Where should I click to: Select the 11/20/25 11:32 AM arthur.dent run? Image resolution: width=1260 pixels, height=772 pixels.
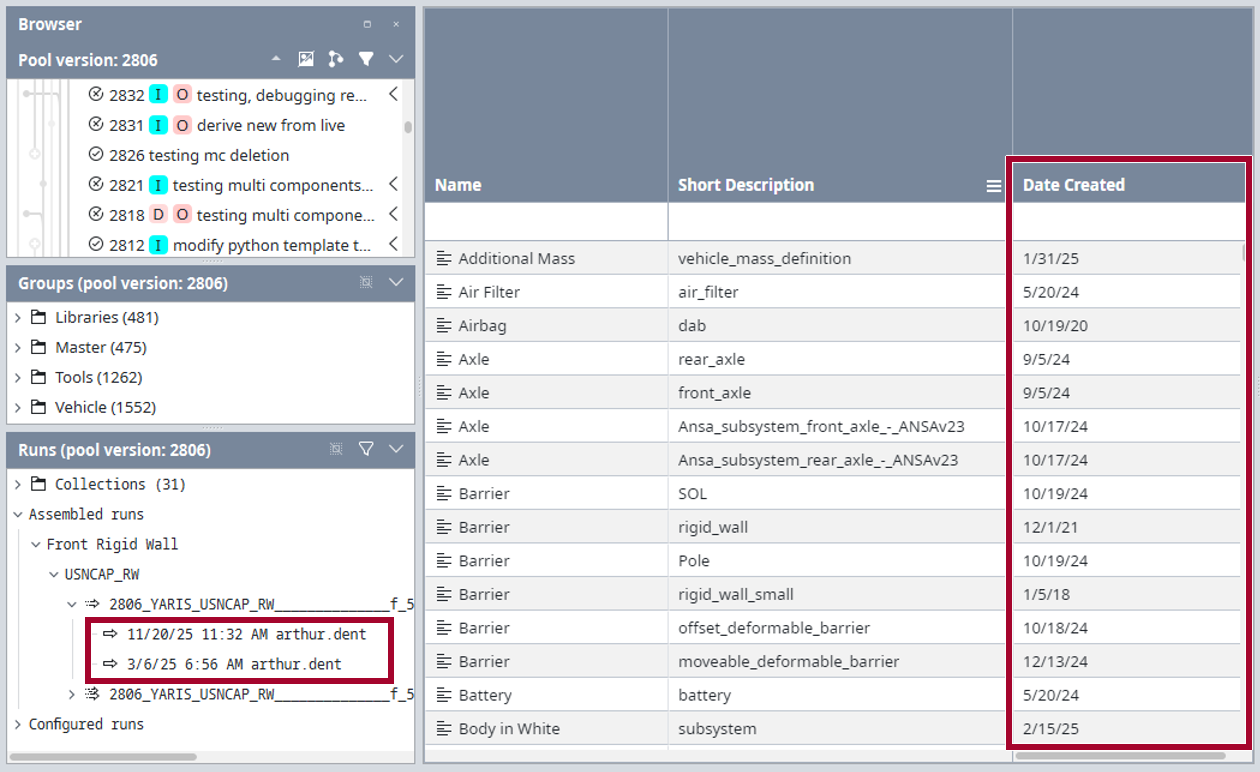[246, 634]
